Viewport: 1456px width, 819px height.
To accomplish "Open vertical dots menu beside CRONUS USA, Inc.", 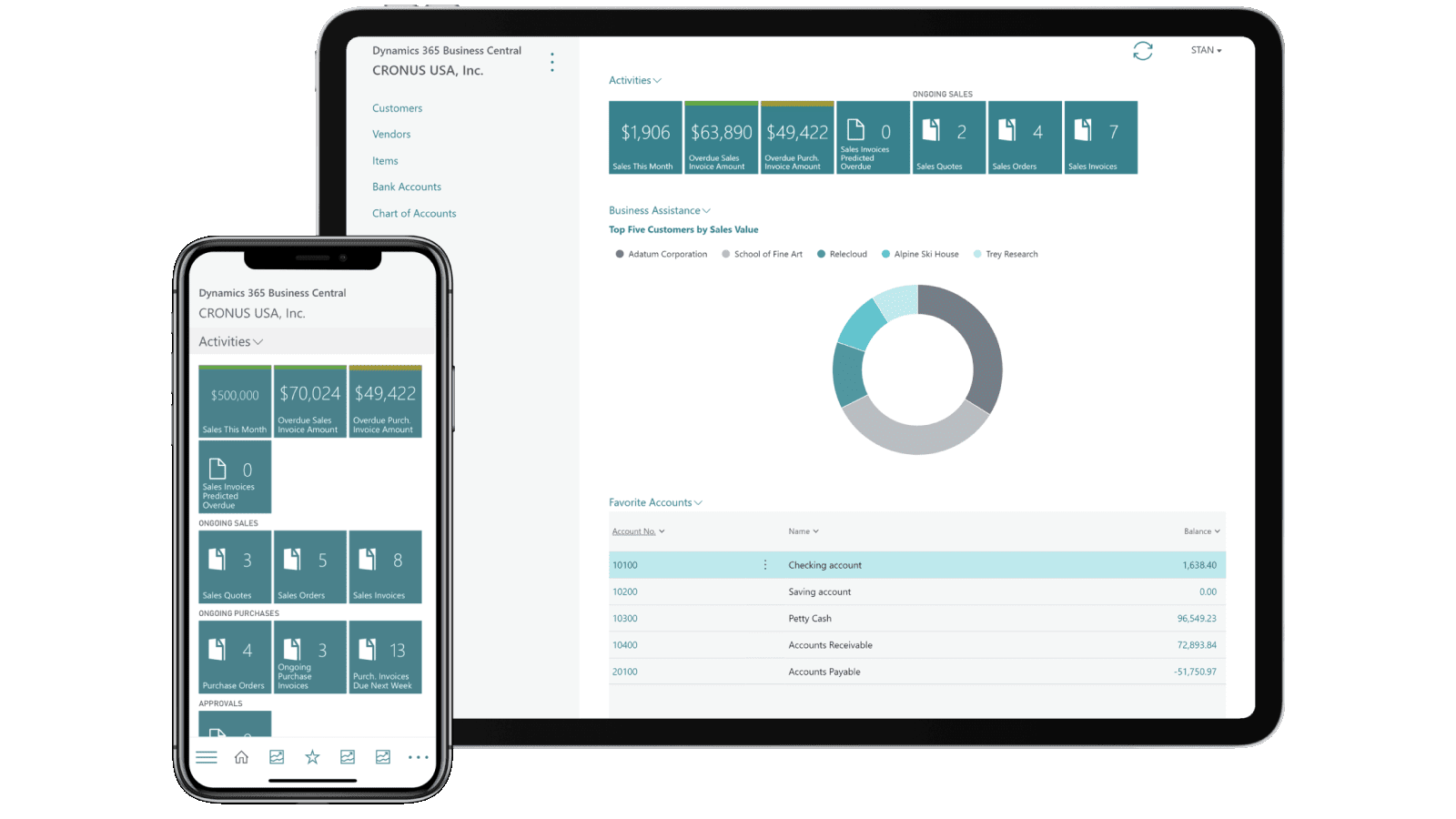I will [x=552, y=62].
